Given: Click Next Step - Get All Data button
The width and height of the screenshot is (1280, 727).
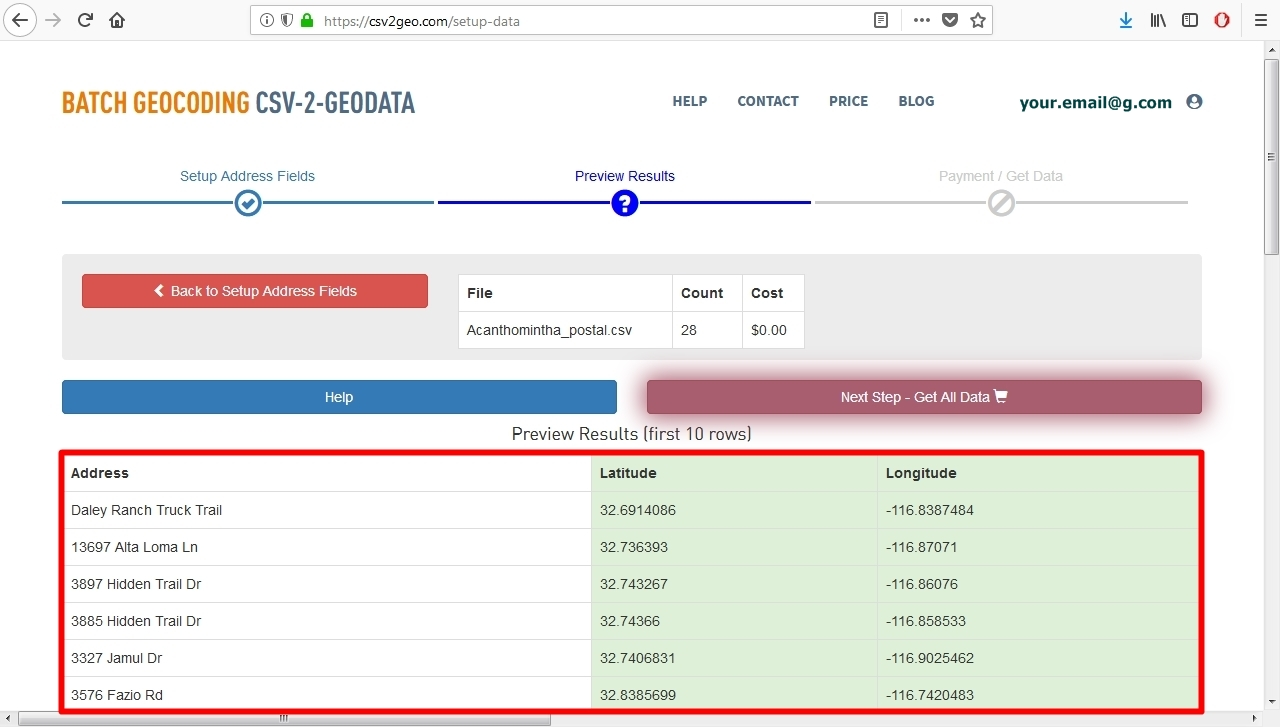Looking at the screenshot, I should pyautogui.click(x=924, y=397).
